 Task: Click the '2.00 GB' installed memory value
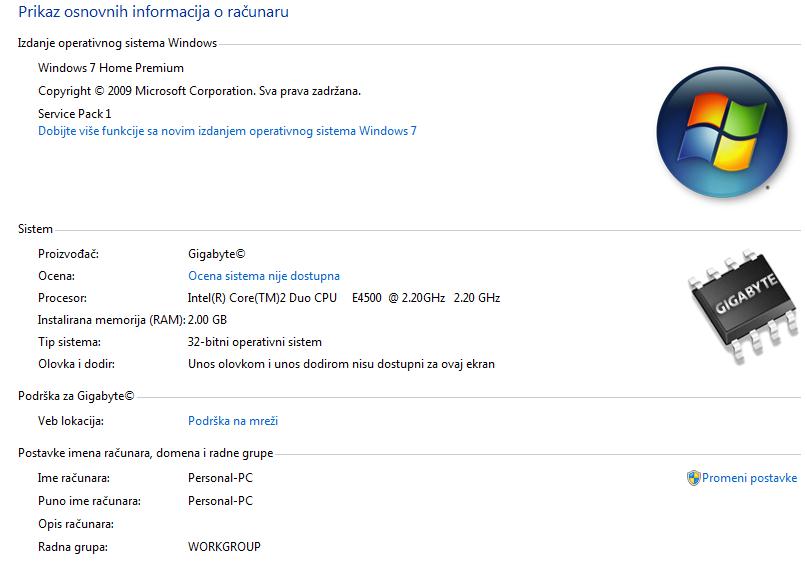(x=208, y=320)
